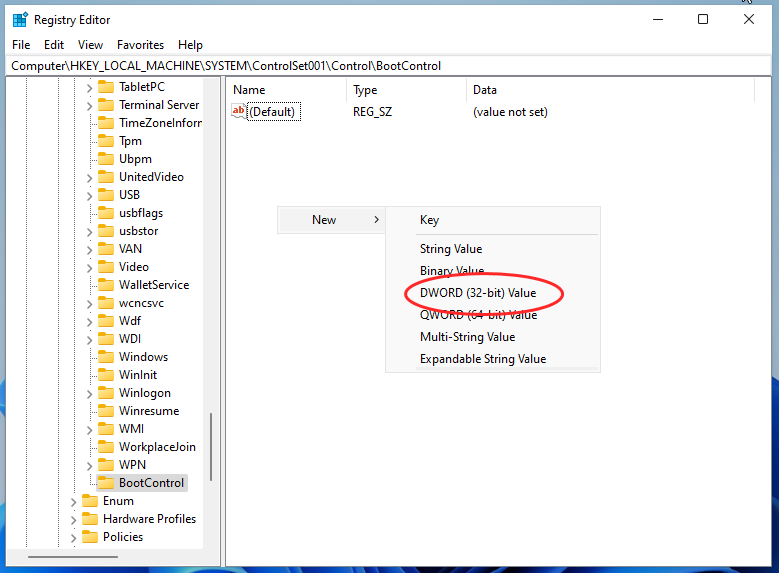Select the WMI key label
The width and height of the screenshot is (779, 573).
click(x=131, y=428)
